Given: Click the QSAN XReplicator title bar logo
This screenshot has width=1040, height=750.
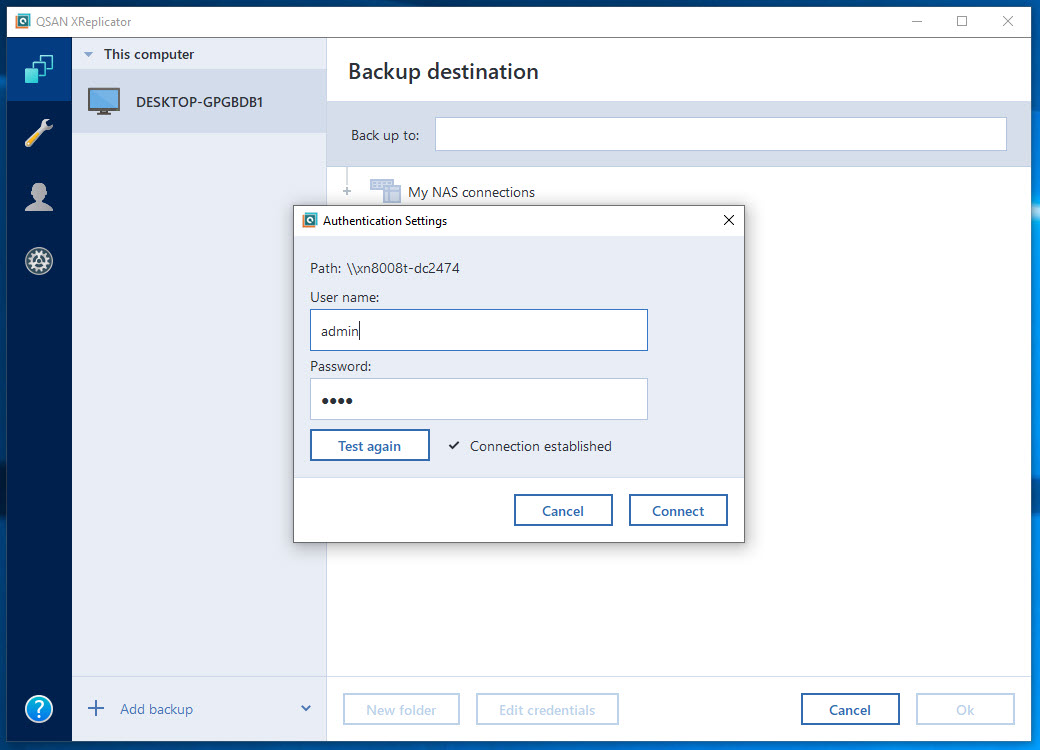Looking at the screenshot, I should [x=23, y=21].
